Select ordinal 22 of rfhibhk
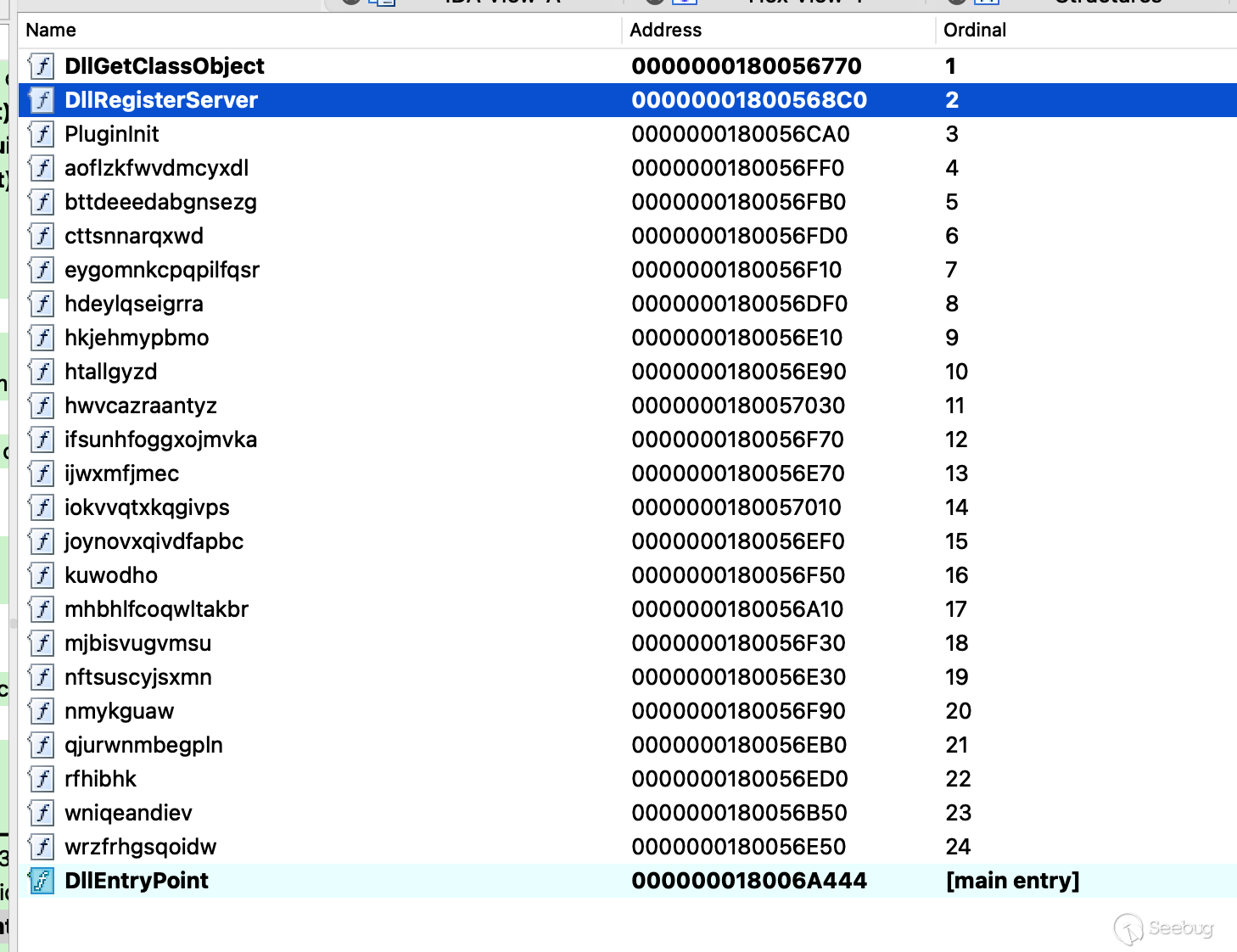This screenshot has width=1237, height=952. 958,778
